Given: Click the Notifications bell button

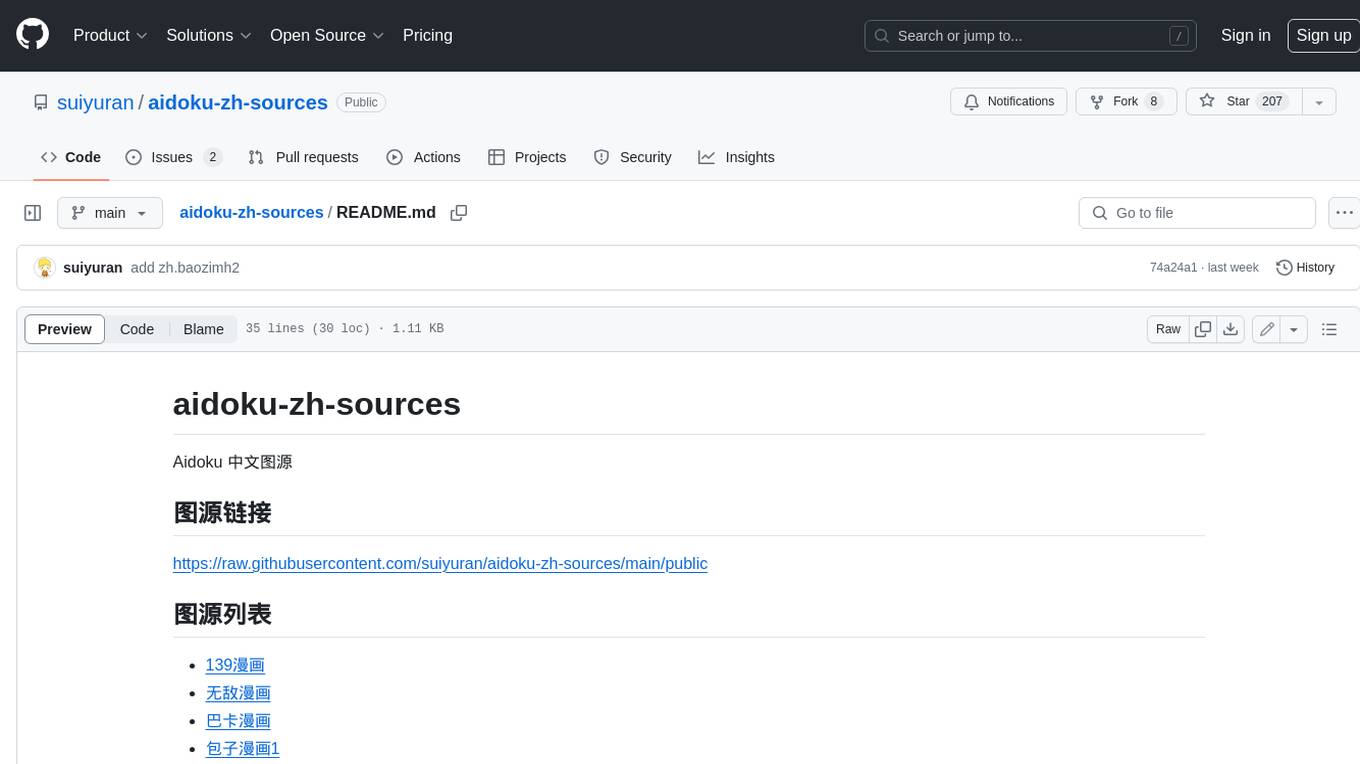Looking at the screenshot, I should [x=1009, y=102].
